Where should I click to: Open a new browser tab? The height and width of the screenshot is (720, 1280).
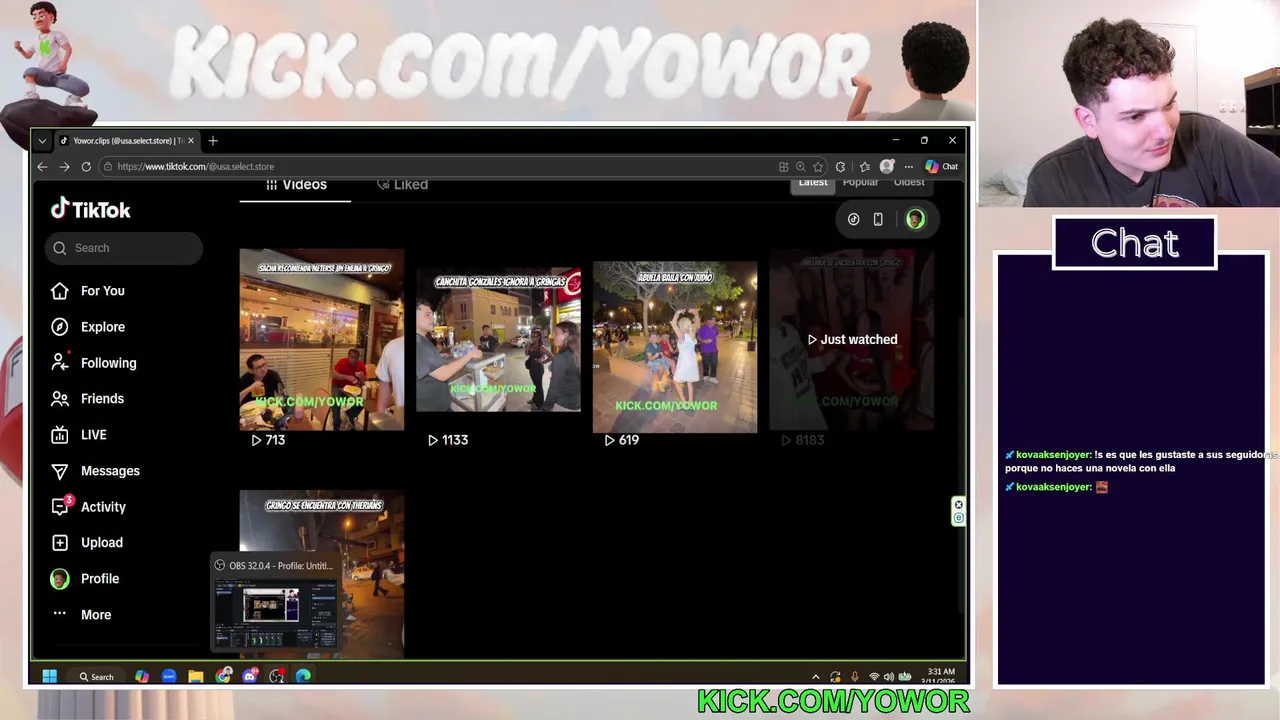coord(213,141)
